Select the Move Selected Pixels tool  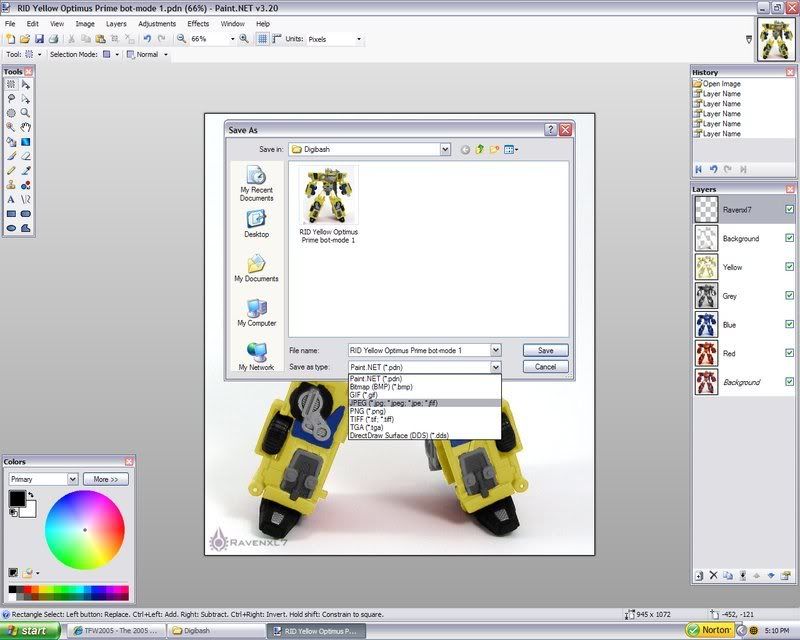[26, 84]
